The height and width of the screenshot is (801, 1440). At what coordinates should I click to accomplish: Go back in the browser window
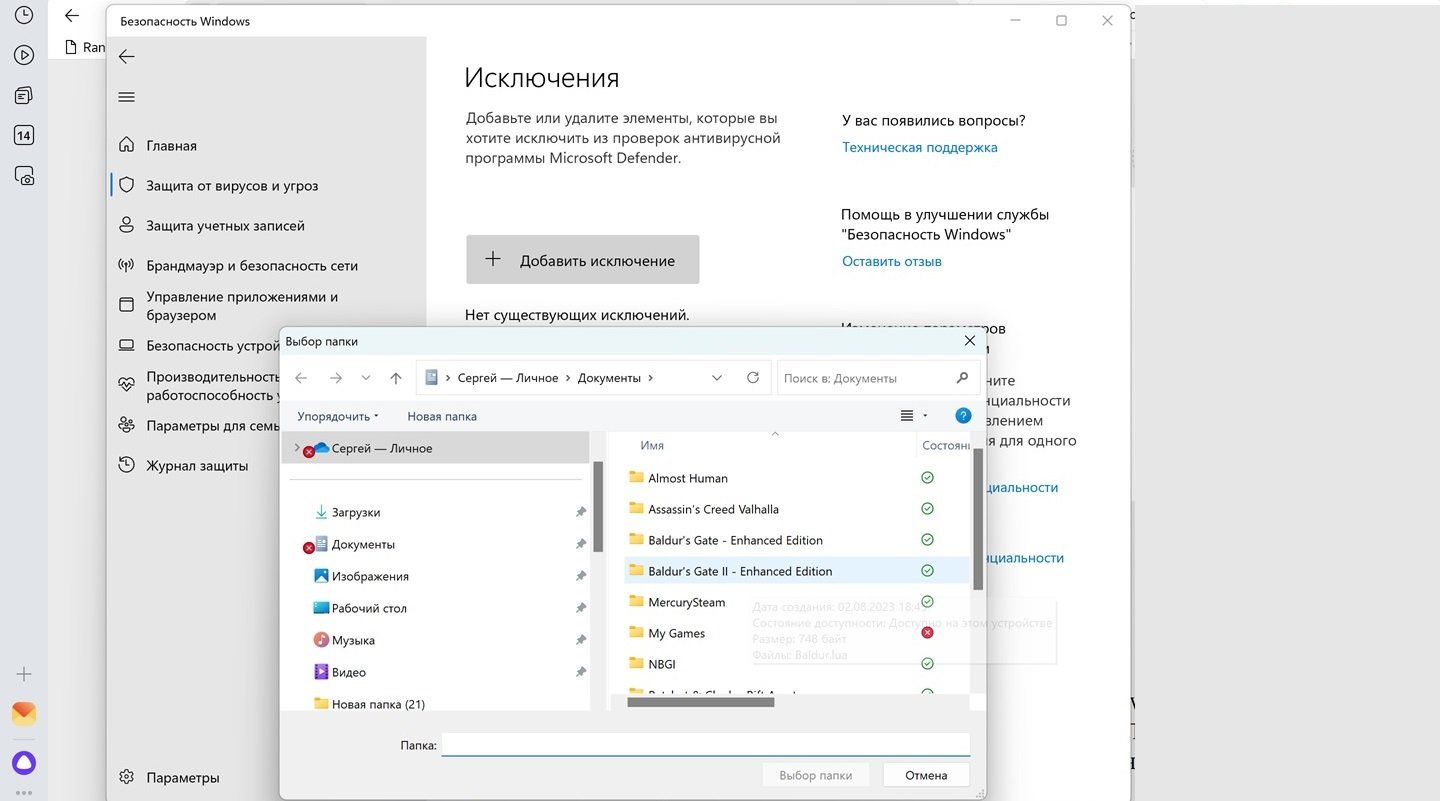tap(71, 16)
